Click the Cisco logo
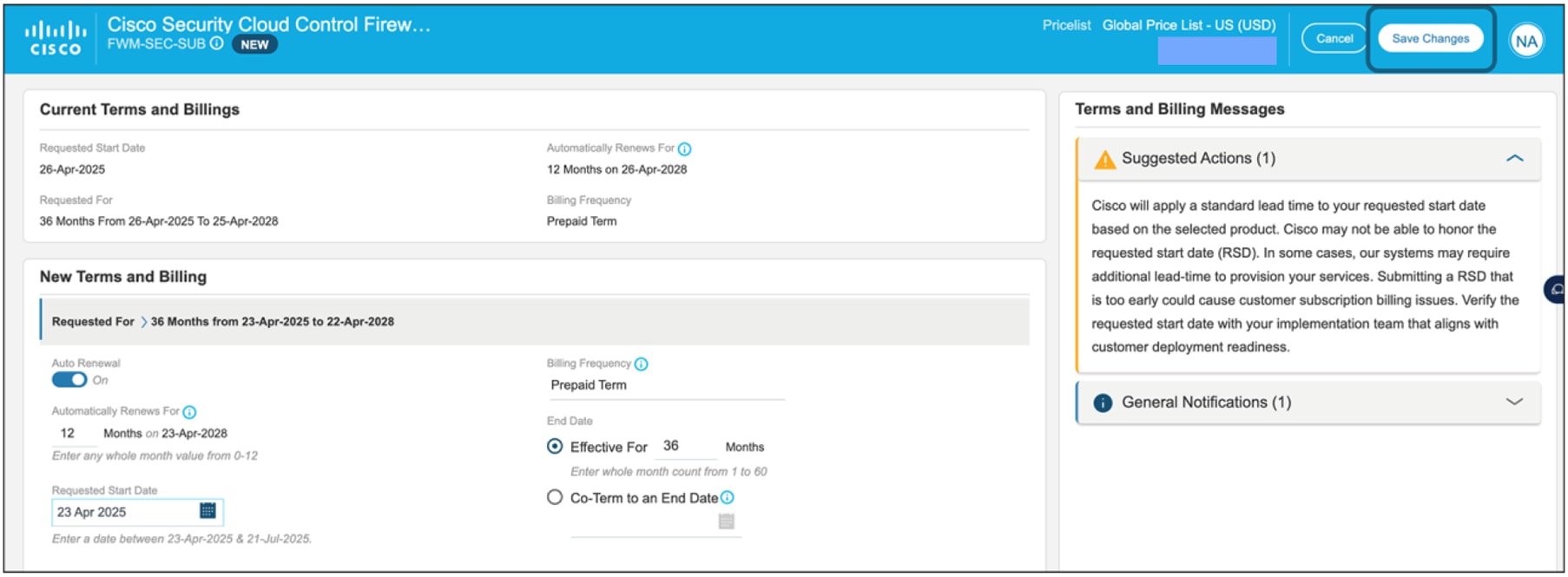 tap(56, 38)
